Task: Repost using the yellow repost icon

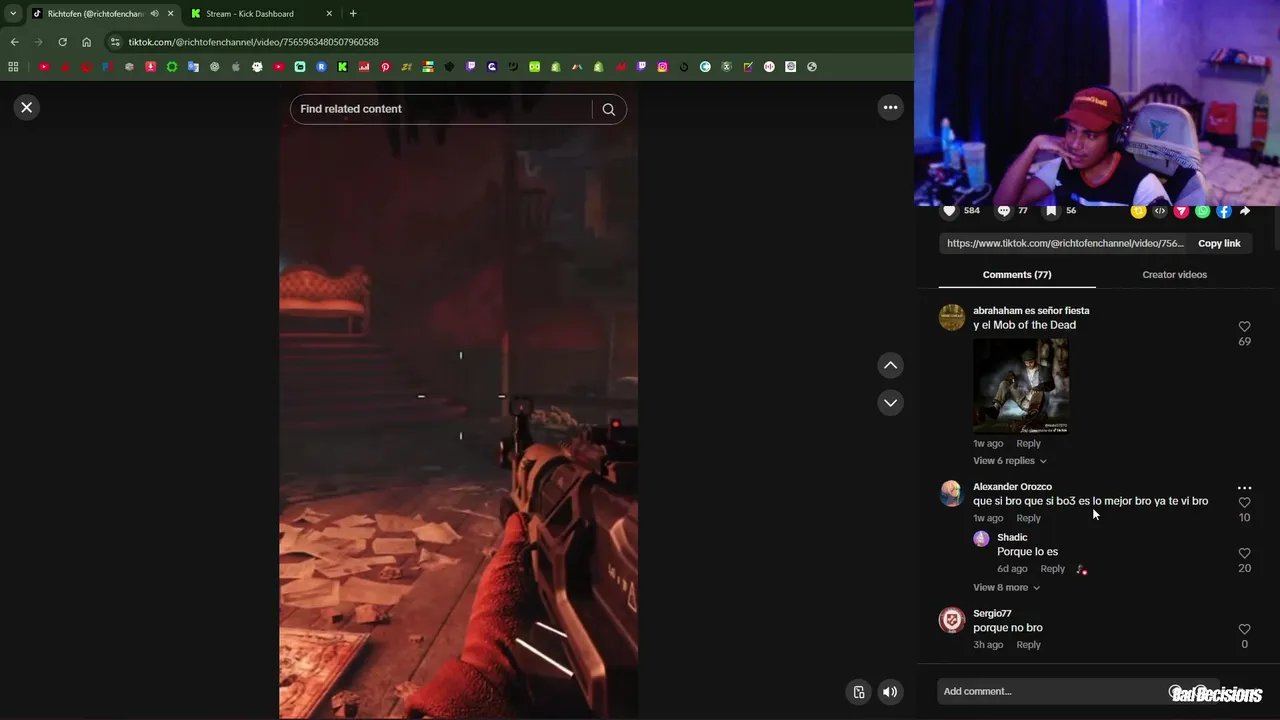Action: tap(1138, 211)
